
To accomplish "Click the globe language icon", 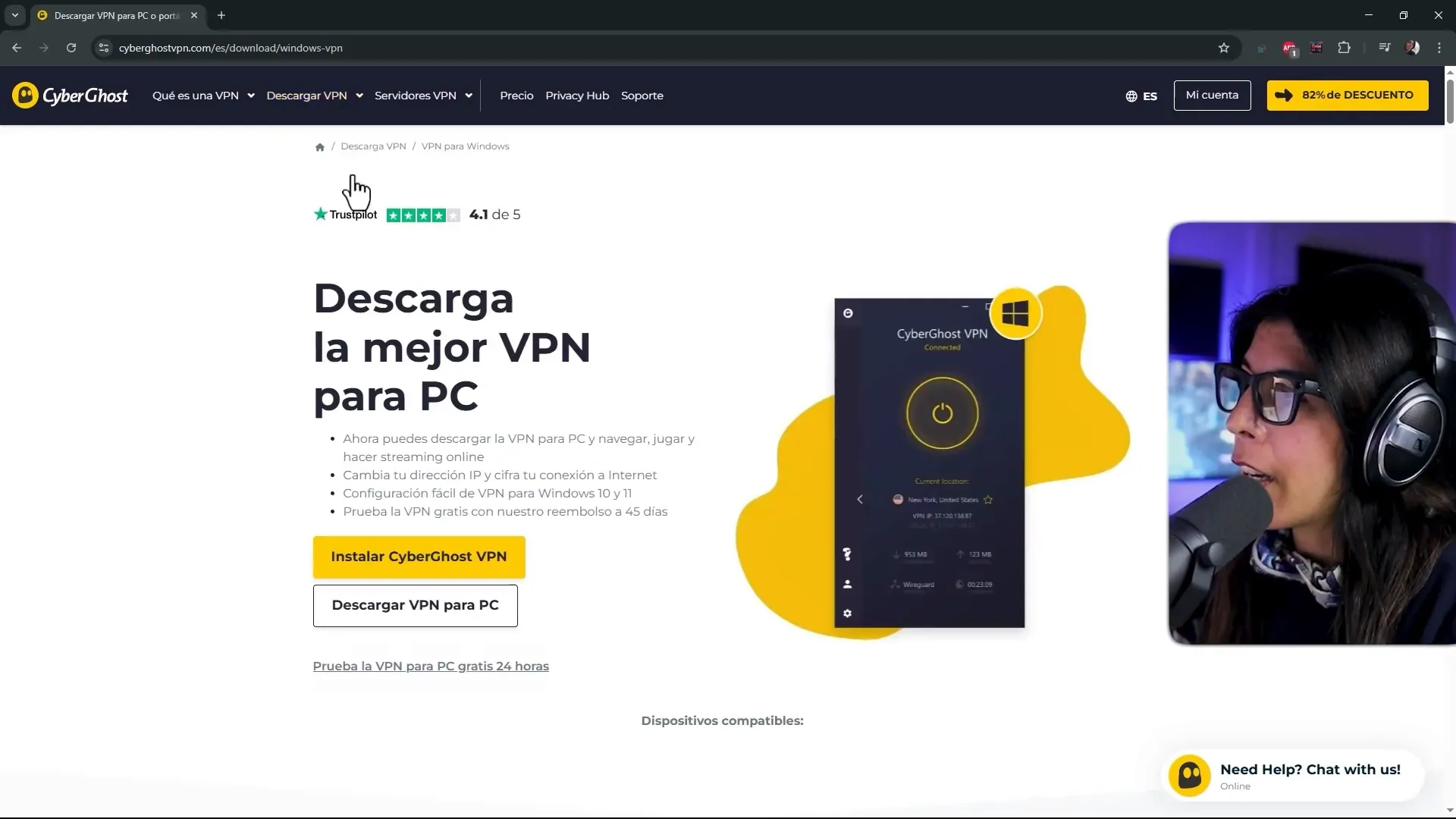I will click(1131, 96).
